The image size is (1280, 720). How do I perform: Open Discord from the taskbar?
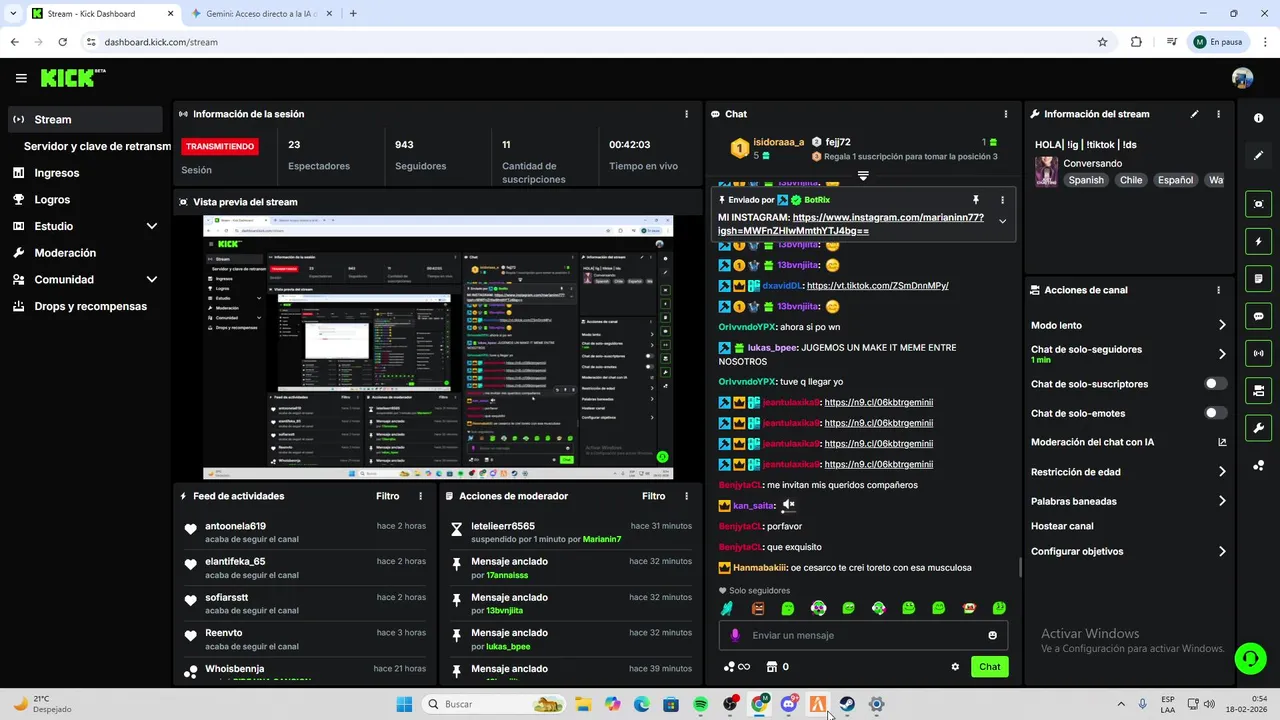[x=789, y=704]
